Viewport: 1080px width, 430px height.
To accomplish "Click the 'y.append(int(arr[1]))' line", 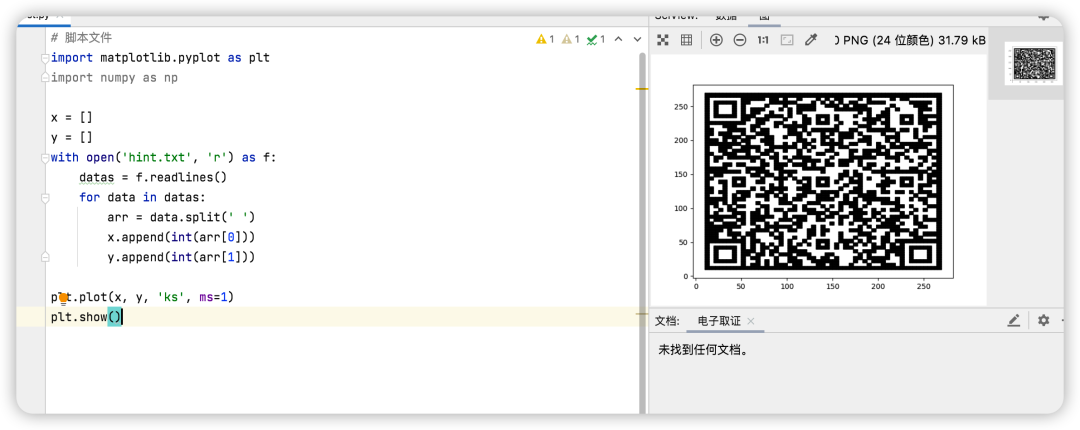I will [x=181, y=258].
